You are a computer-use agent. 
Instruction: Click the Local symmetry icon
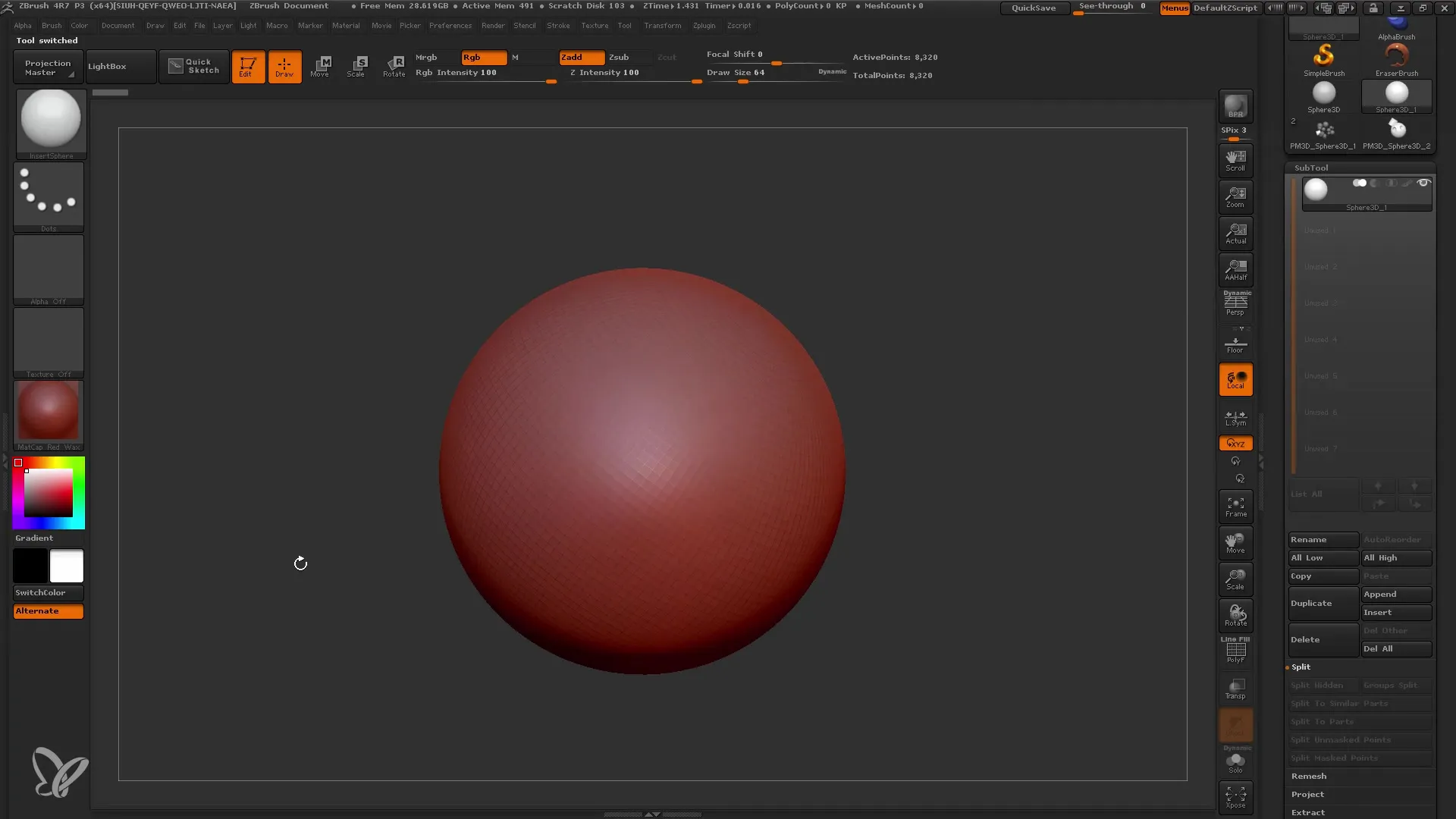pyautogui.click(x=1235, y=416)
